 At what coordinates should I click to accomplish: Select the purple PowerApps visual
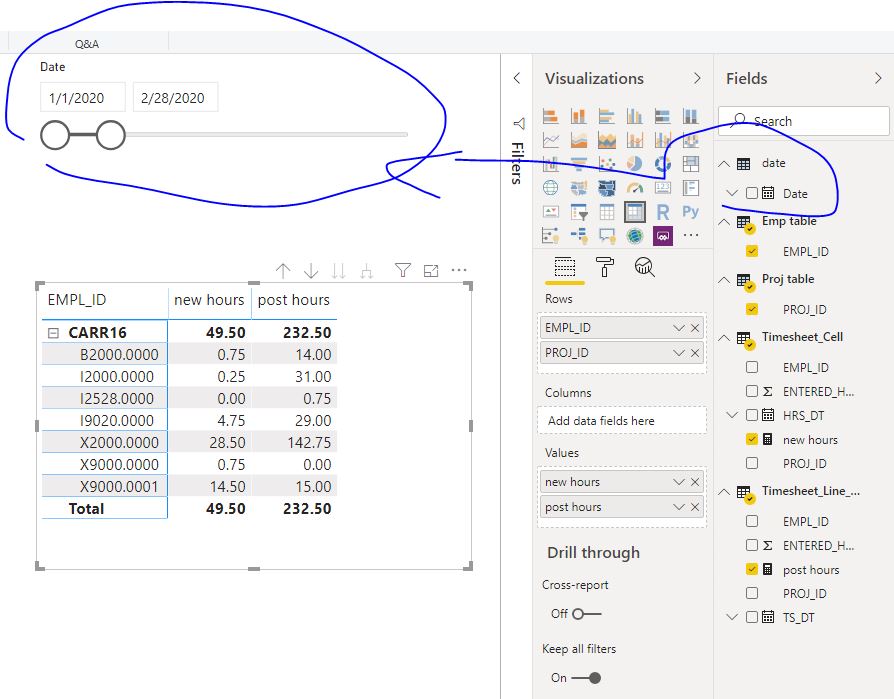click(663, 235)
